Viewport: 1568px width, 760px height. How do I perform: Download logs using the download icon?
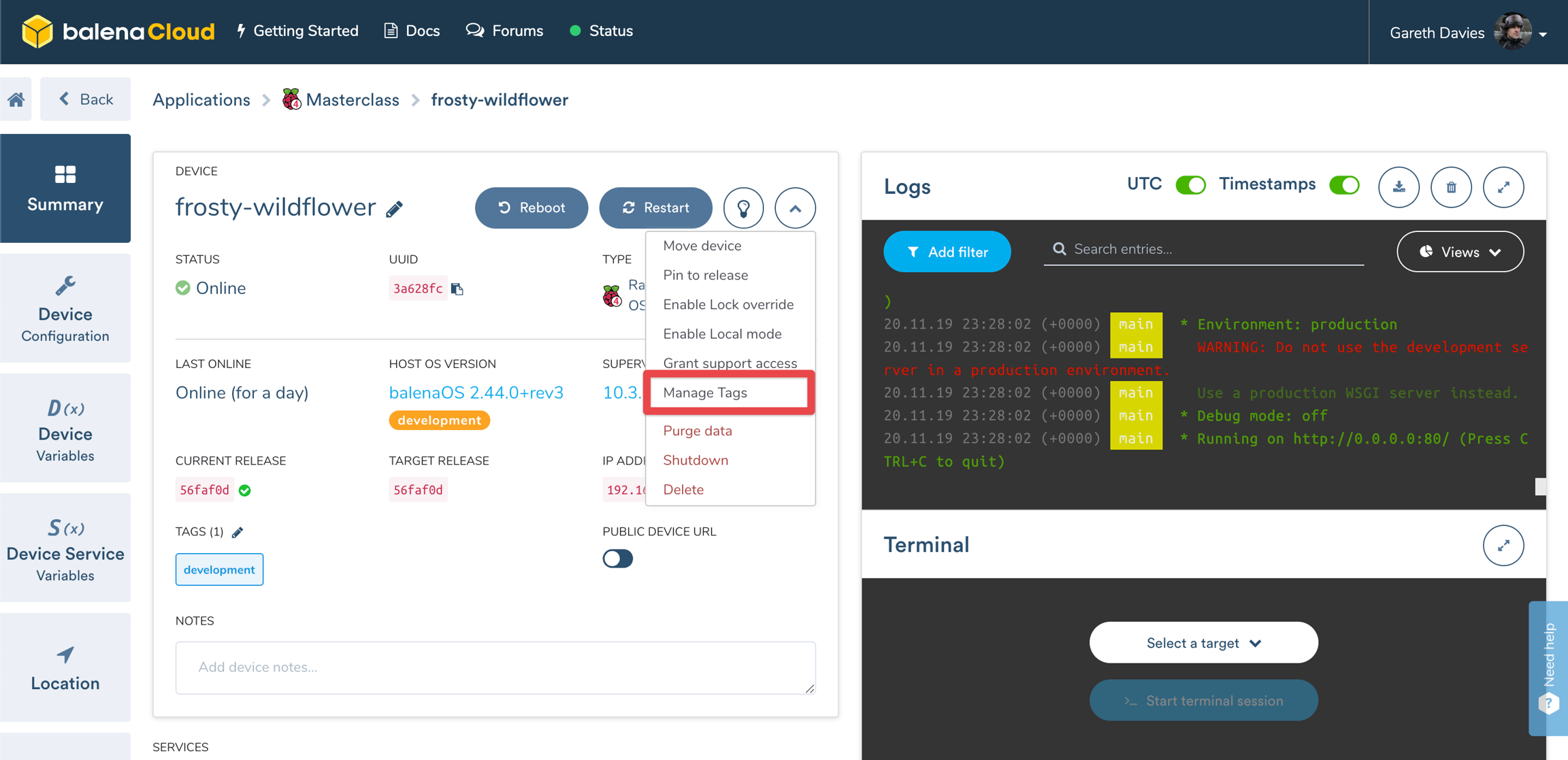[x=1399, y=186]
